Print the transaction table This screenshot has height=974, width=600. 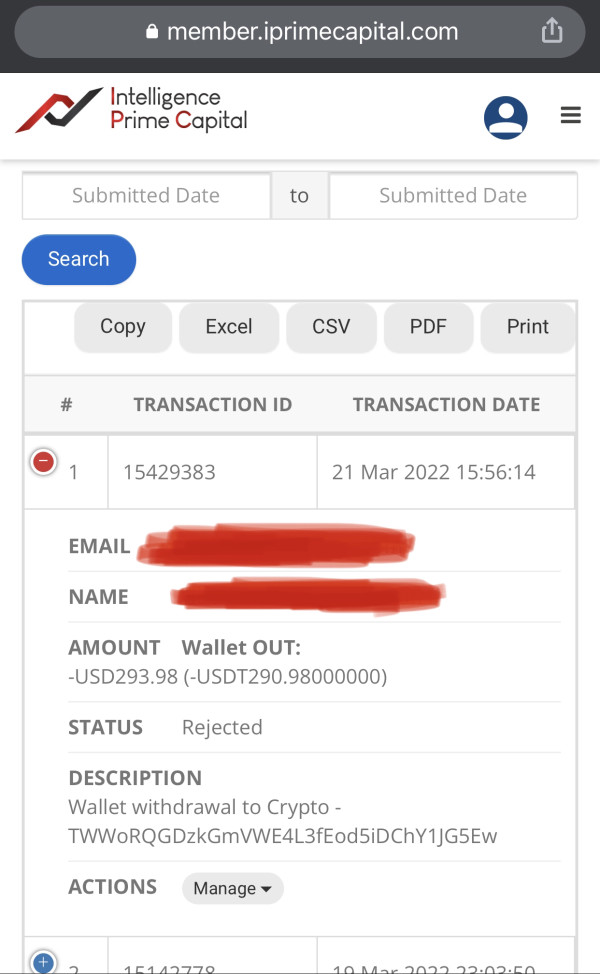tap(527, 327)
